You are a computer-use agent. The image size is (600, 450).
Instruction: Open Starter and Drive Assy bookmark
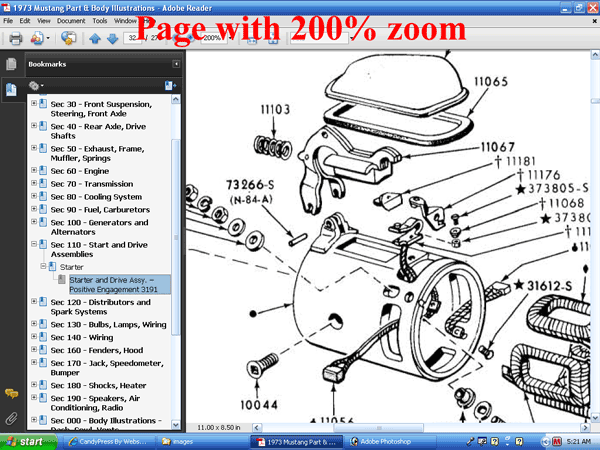(118, 284)
